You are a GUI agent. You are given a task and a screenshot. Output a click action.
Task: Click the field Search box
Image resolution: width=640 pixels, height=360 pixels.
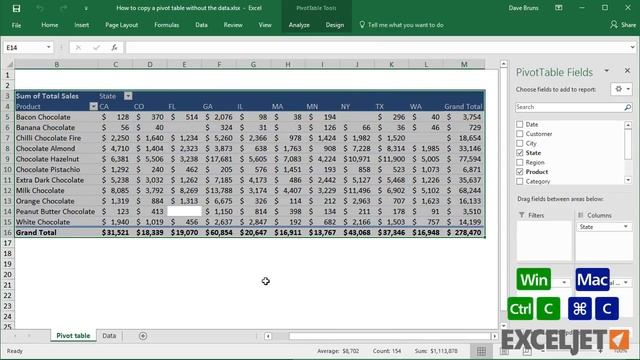coord(569,107)
